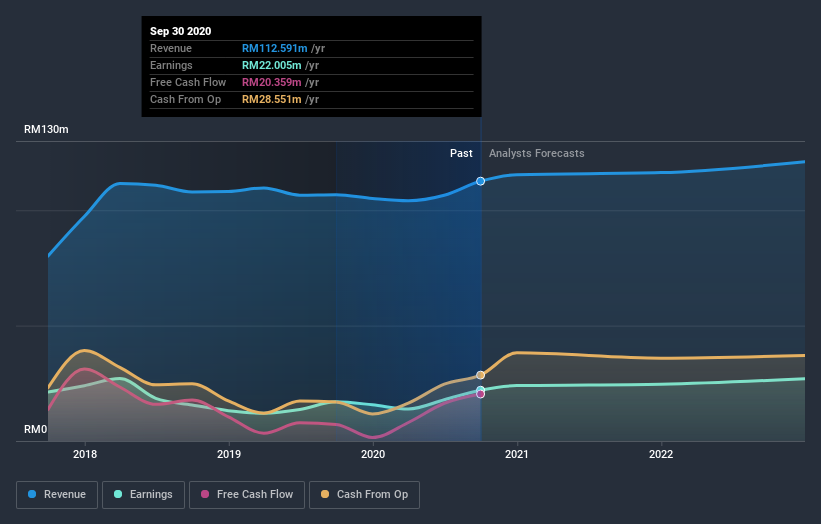Click the Revenue data point on the blue line
The image size is (821, 524).
tap(480, 181)
